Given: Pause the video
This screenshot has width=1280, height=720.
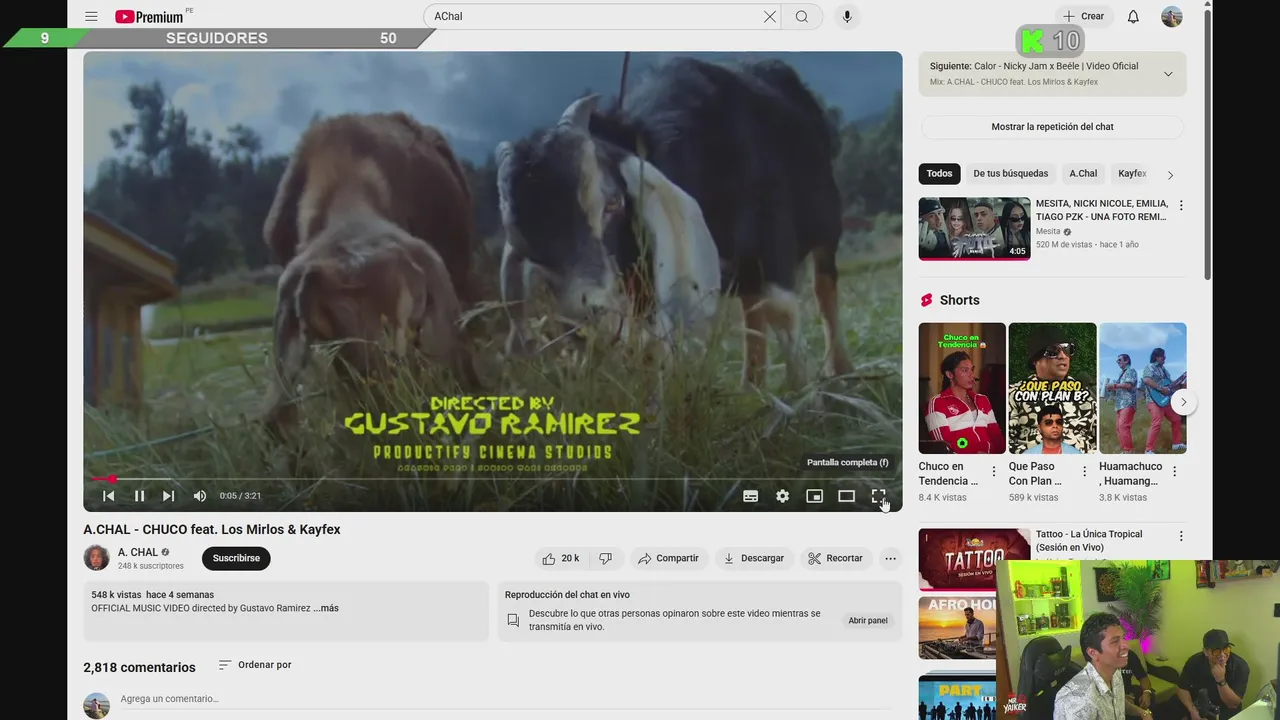Looking at the screenshot, I should click(139, 496).
